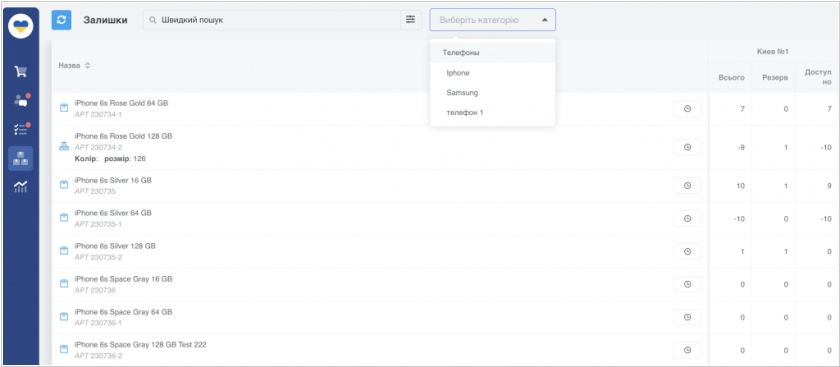Image resolution: width=840 pixels, height=367 pixels.
Task: Select the телефон 1 category option
Action: 492,113
